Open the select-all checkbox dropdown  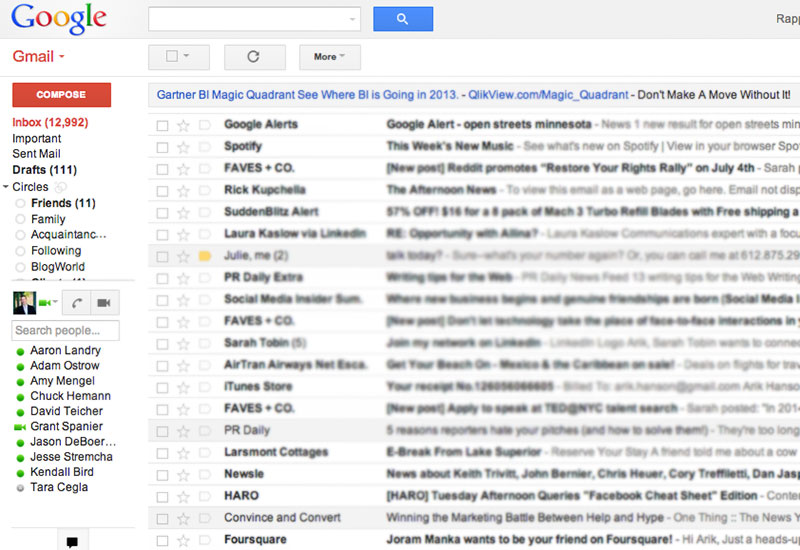point(186,56)
